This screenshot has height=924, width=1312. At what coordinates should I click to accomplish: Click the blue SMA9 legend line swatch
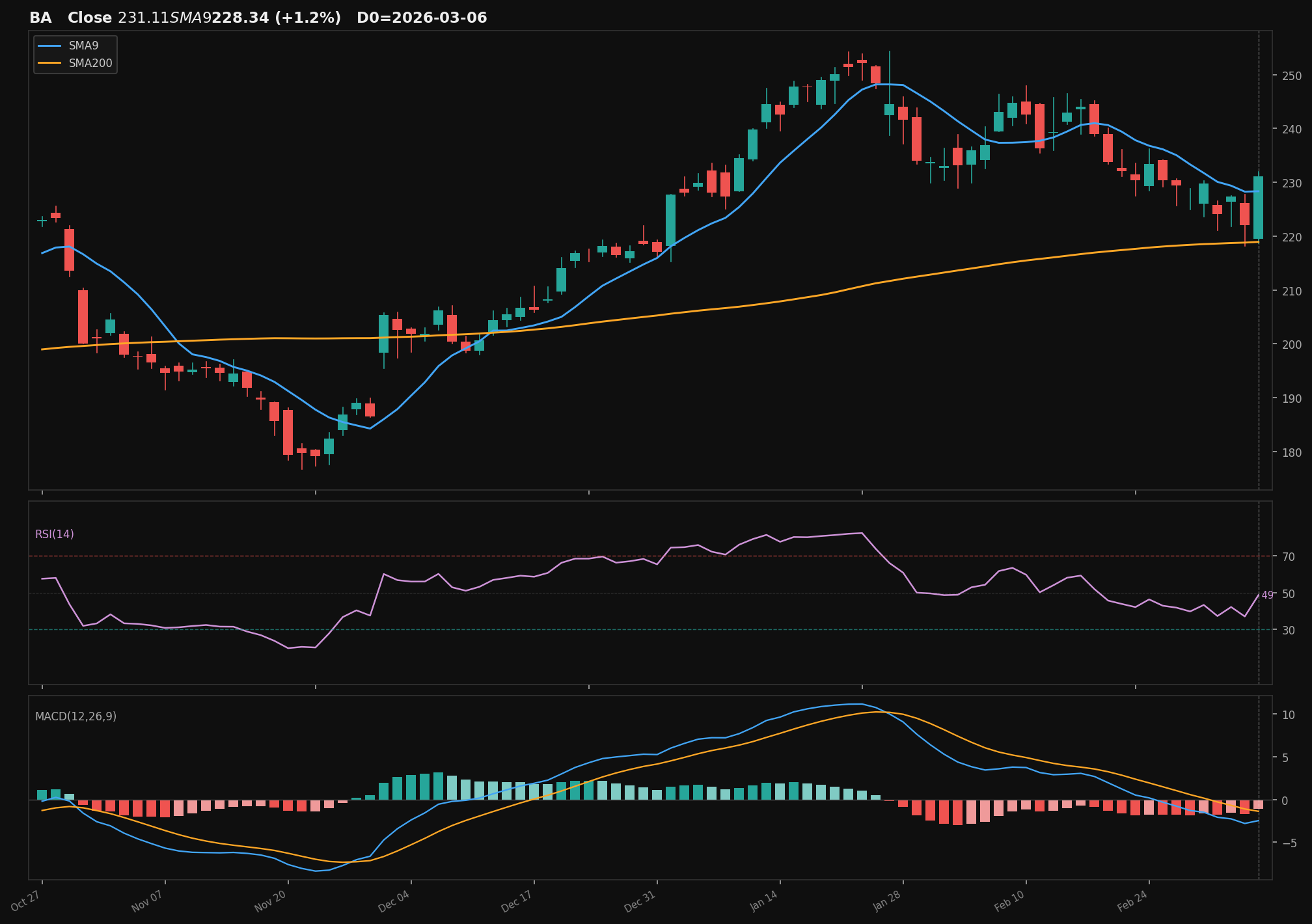(50, 46)
